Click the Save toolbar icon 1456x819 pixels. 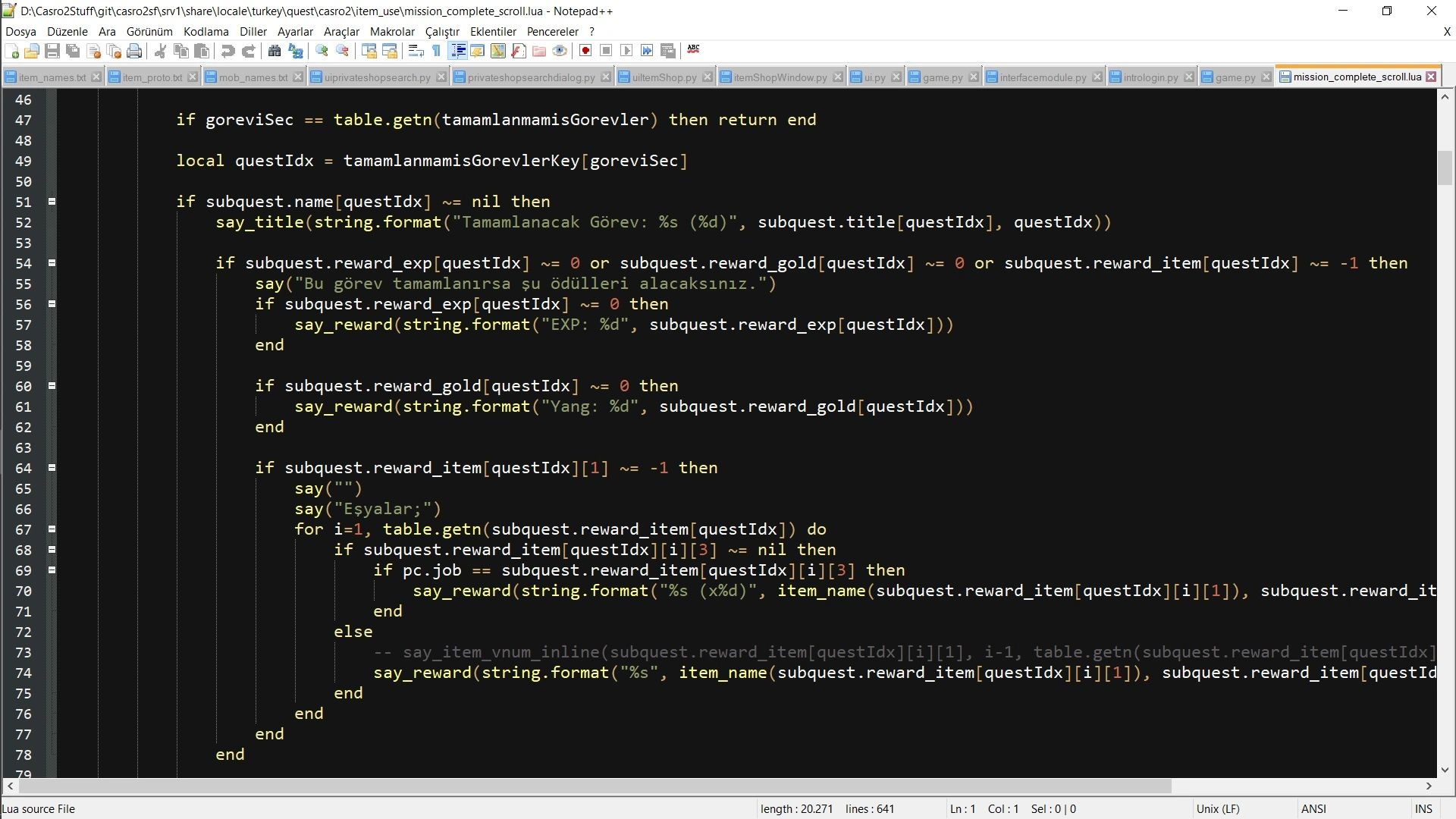52,51
